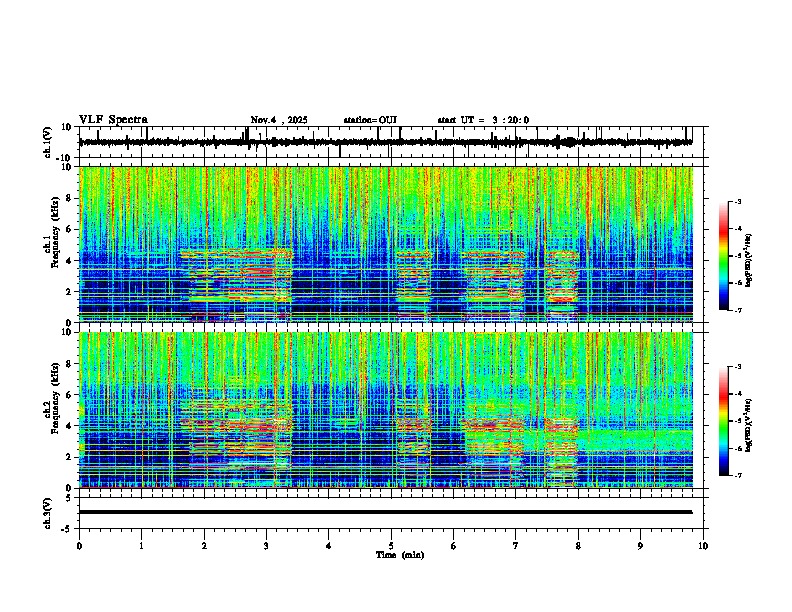Click the "start UT = 3 :20: 0" text
The image size is (792, 612).
point(483,120)
